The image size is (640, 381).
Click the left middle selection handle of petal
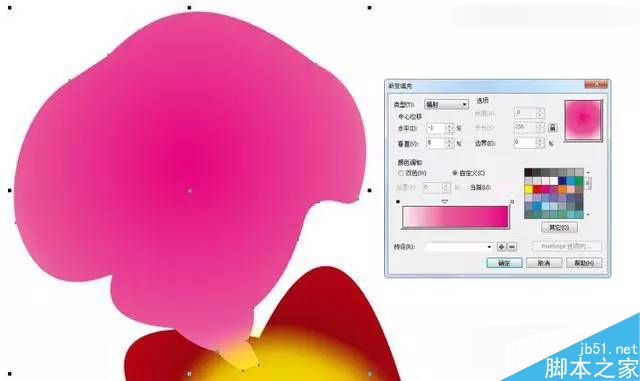point(10,190)
